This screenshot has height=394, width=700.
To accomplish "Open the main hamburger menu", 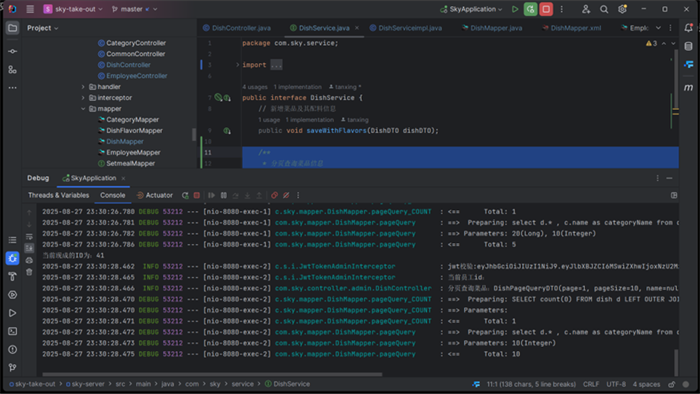I will 30,9.
